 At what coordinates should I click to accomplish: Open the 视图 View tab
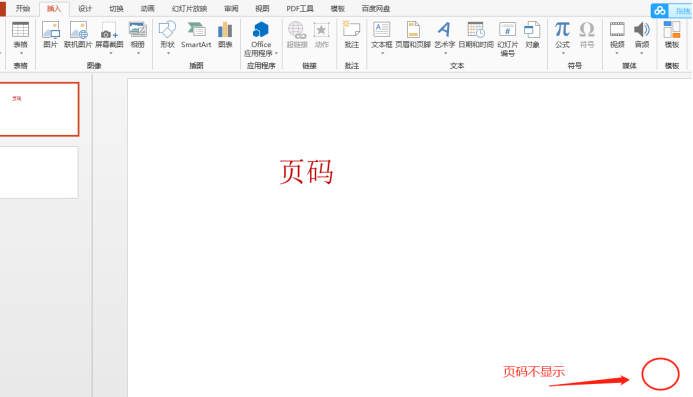(x=262, y=9)
